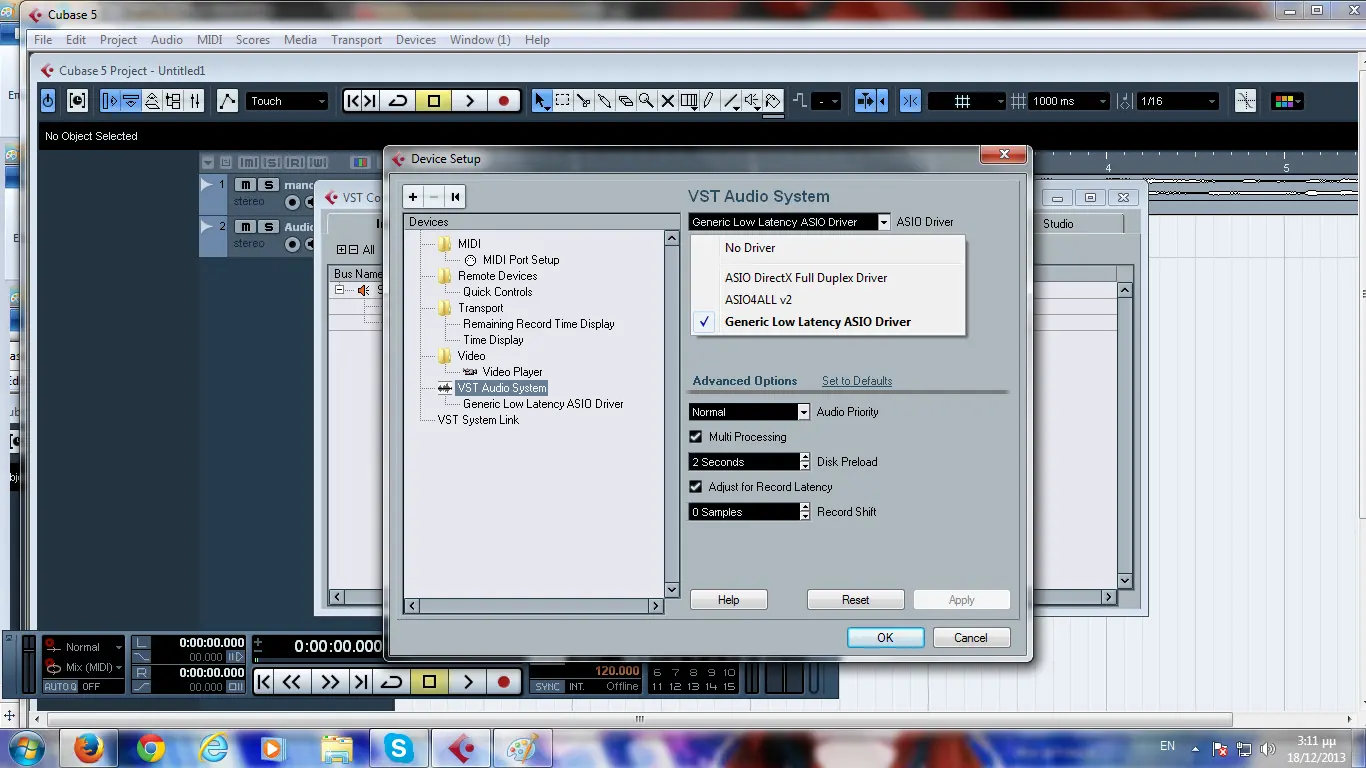
Task: Click the reset-to-first icon in Device Setup
Action: (x=456, y=197)
